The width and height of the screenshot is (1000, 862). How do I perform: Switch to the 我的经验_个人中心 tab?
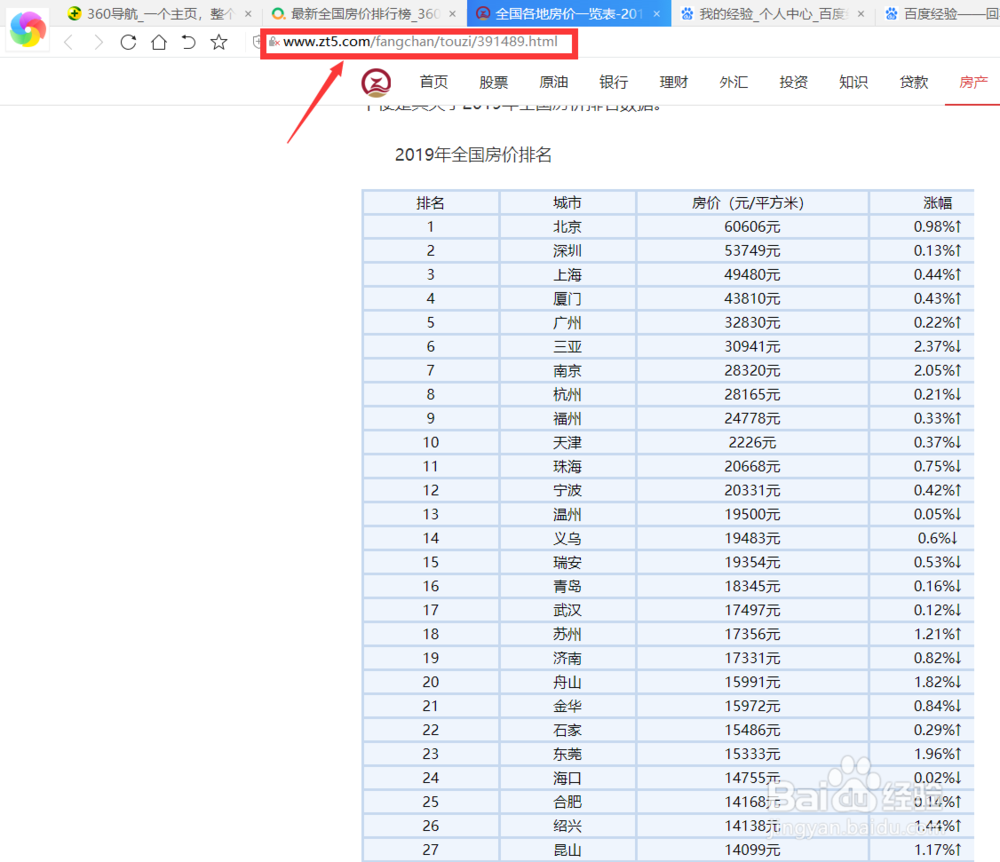tap(772, 13)
